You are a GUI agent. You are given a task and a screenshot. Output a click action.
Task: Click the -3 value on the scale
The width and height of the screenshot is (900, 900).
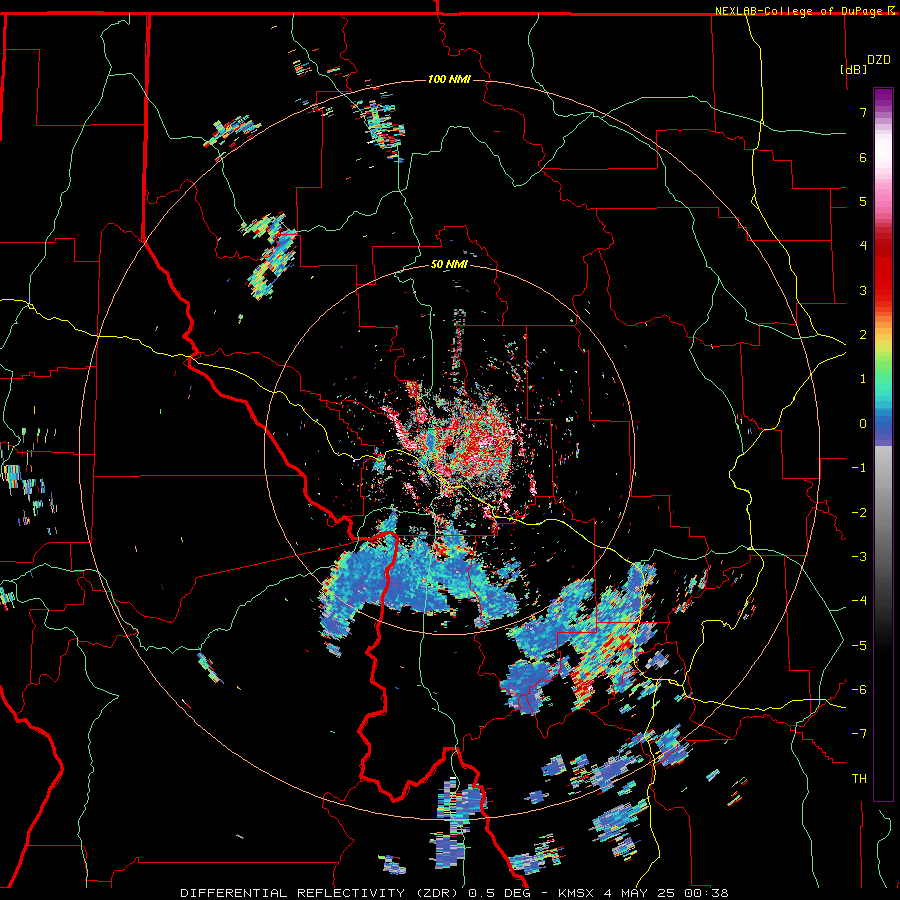coord(859,557)
